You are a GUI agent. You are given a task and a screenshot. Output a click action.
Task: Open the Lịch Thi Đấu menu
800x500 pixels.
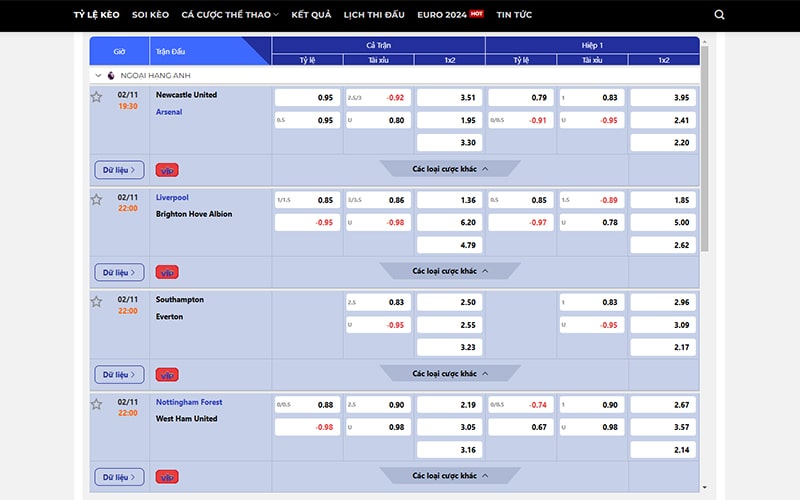374,15
